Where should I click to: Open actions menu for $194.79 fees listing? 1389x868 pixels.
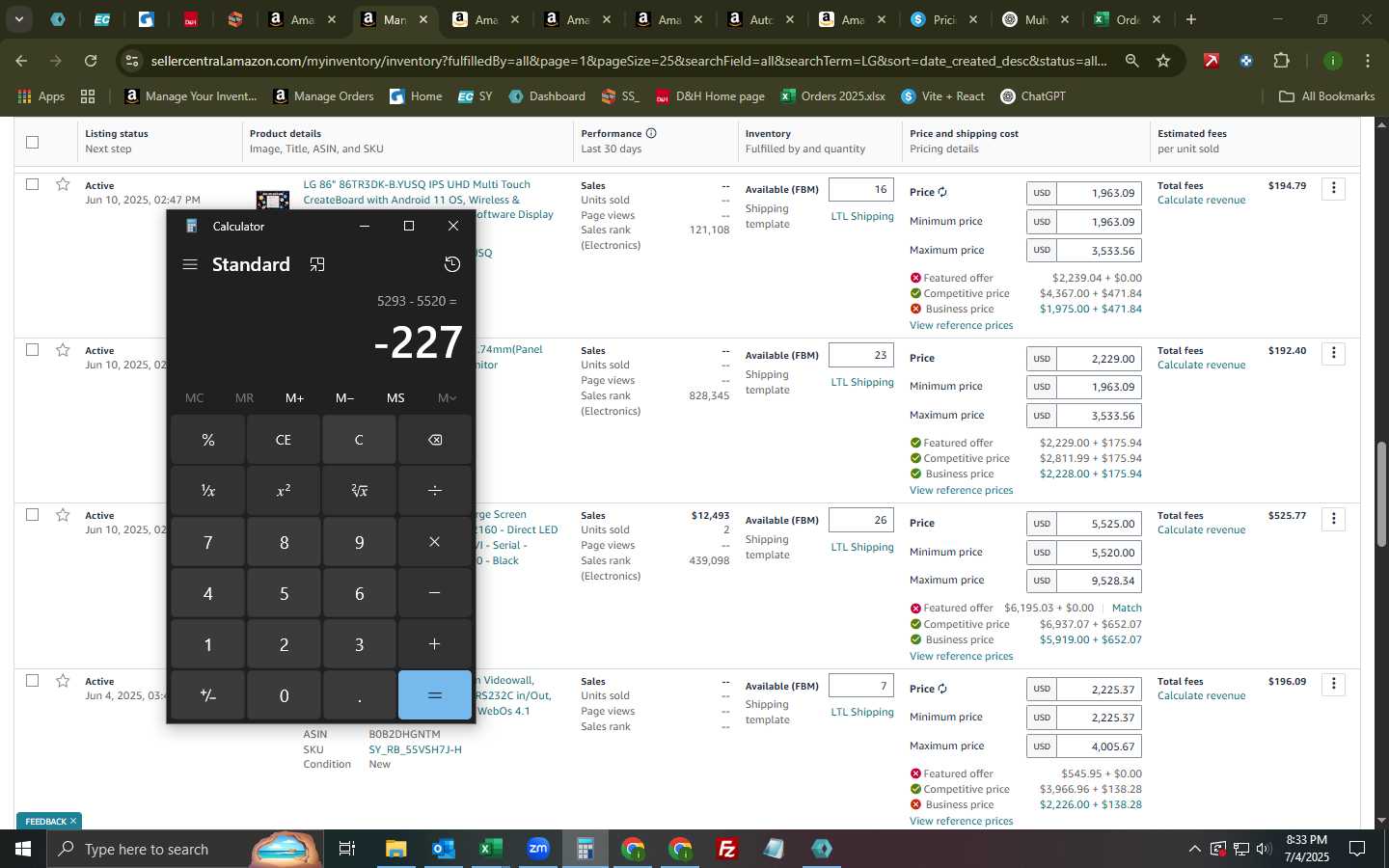point(1334,188)
